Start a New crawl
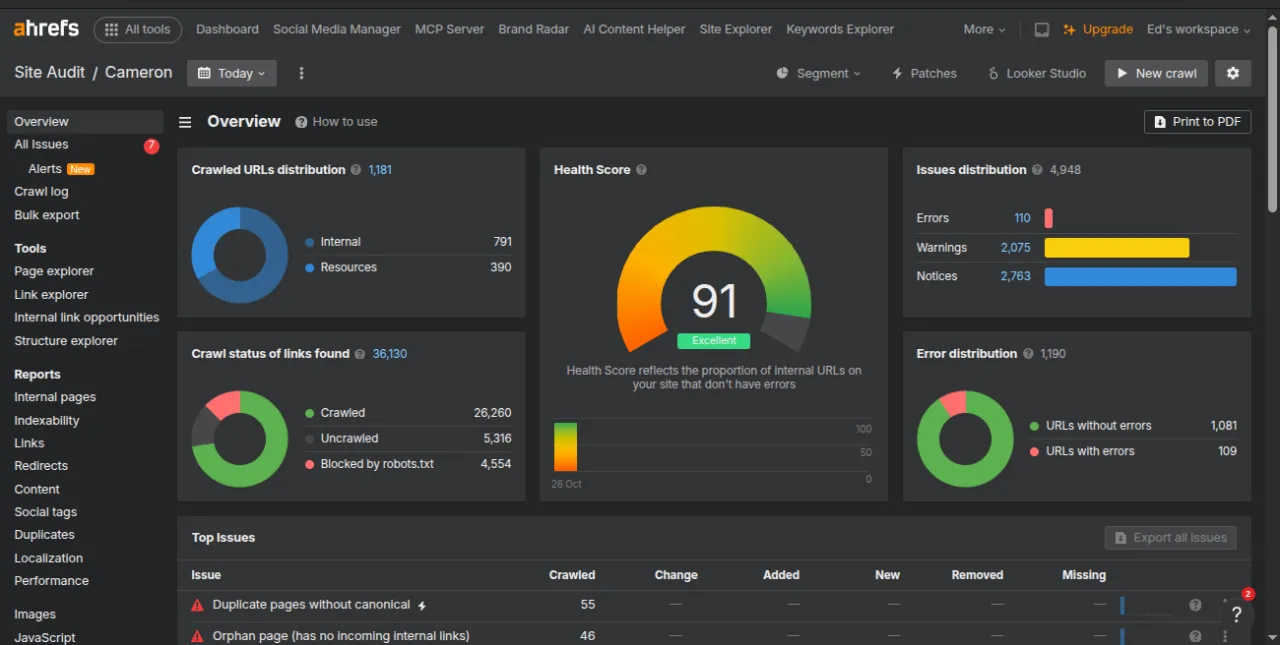Image resolution: width=1280 pixels, height=645 pixels. tap(1156, 73)
